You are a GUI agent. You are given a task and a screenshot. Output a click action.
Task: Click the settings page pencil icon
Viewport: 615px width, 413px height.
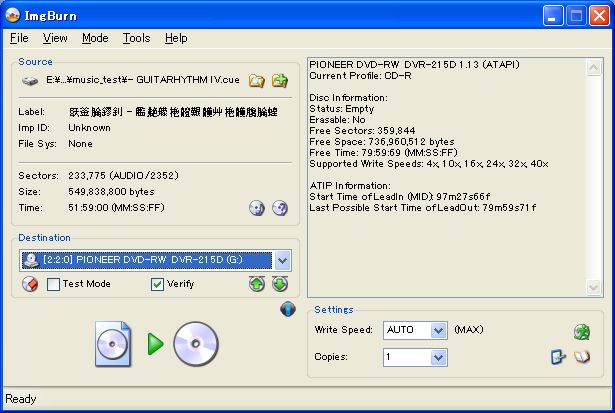click(x=558, y=357)
